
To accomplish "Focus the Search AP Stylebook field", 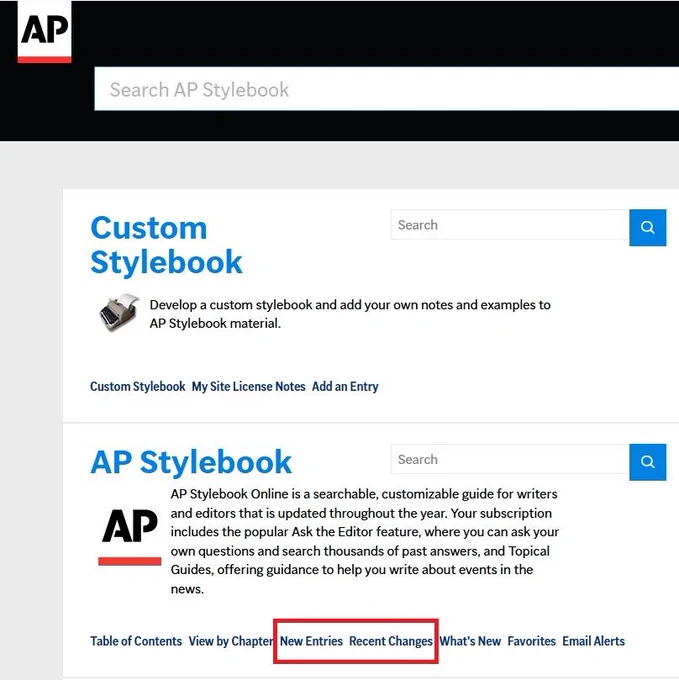I will click(386, 89).
